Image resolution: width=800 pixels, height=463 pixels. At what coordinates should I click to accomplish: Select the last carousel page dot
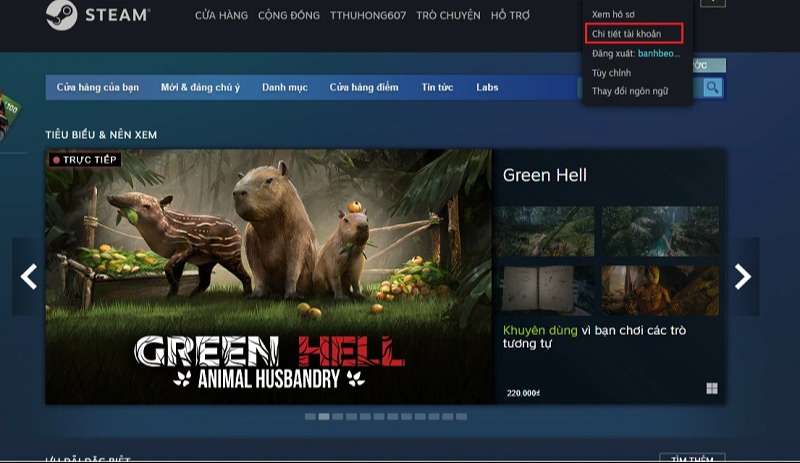(x=461, y=417)
